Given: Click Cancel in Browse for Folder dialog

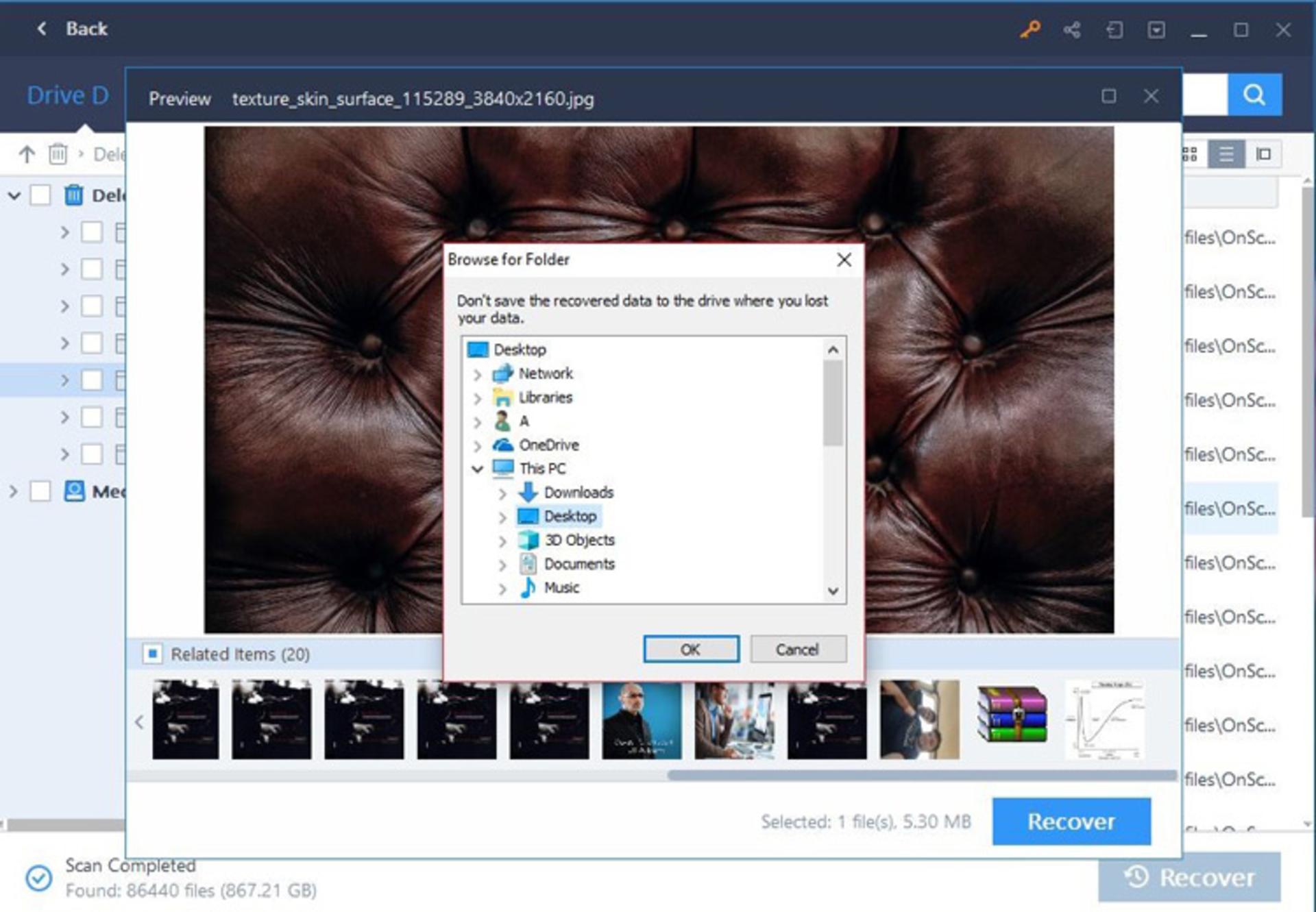Looking at the screenshot, I should pos(798,649).
